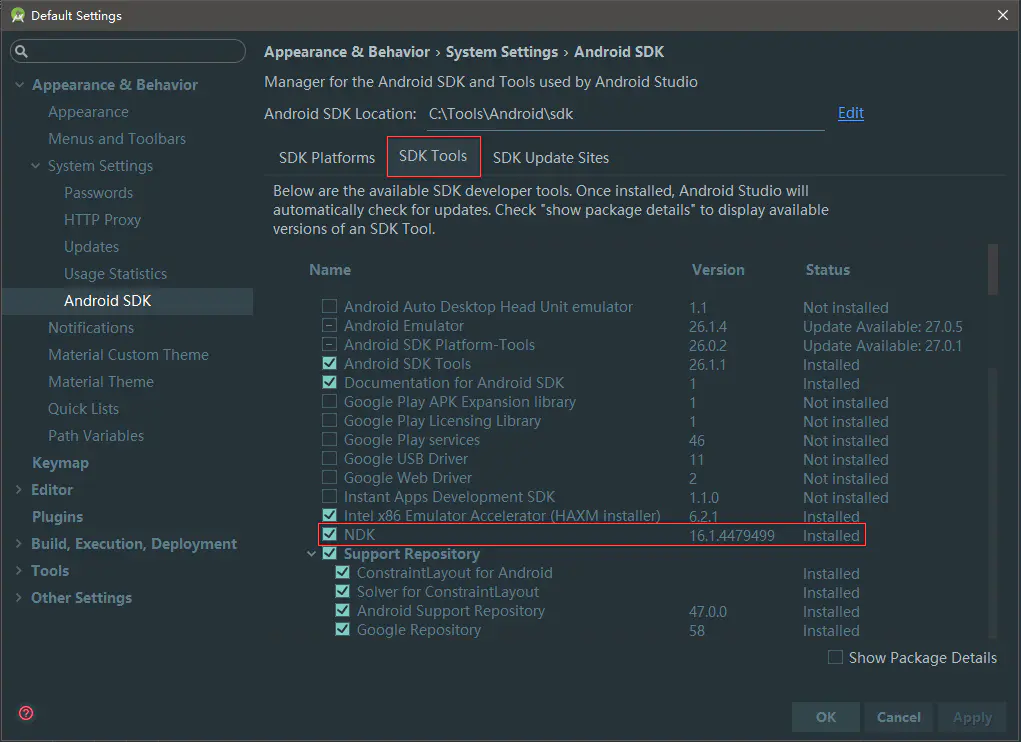Uncheck Solver for ConstraintLayout
Image resolution: width=1021 pixels, height=742 pixels.
pyautogui.click(x=343, y=591)
